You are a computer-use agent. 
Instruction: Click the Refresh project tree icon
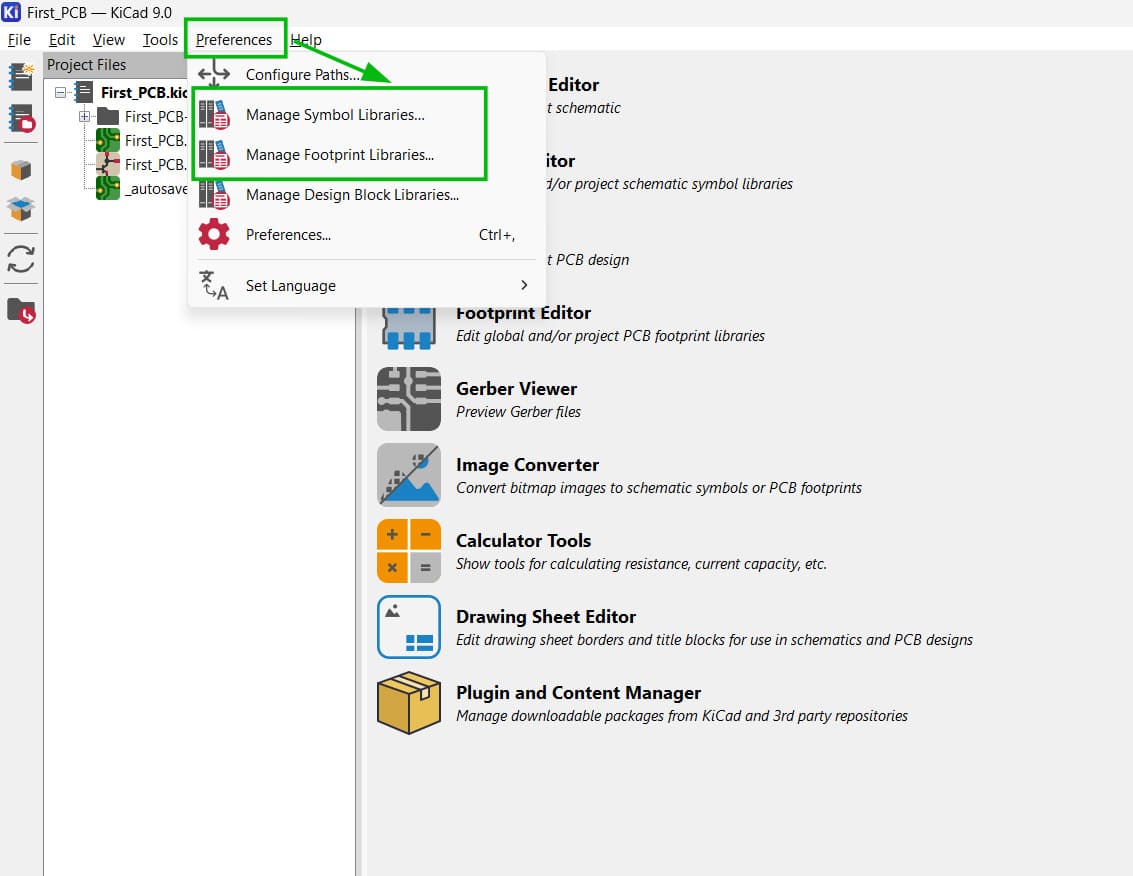click(x=21, y=260)
